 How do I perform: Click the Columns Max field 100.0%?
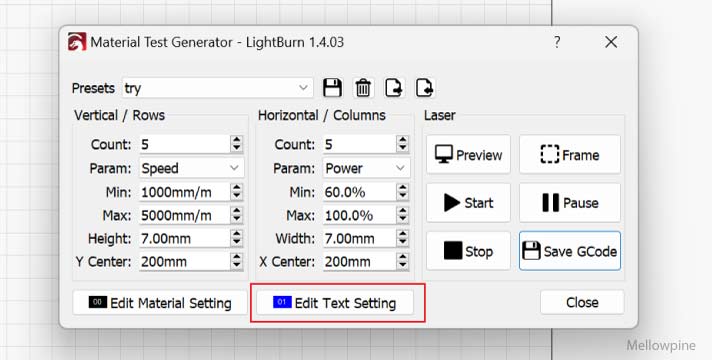(359, 215)
